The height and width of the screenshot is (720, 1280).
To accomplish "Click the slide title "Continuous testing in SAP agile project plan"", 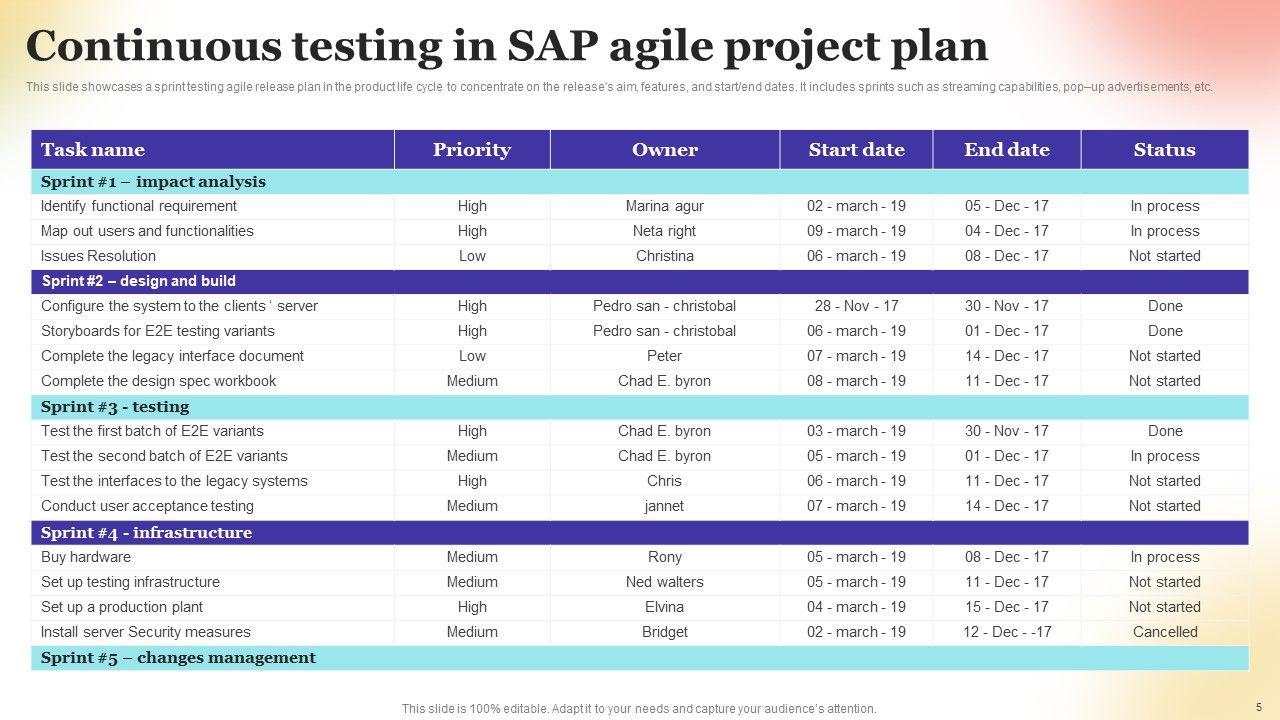I will click(507, 46).
